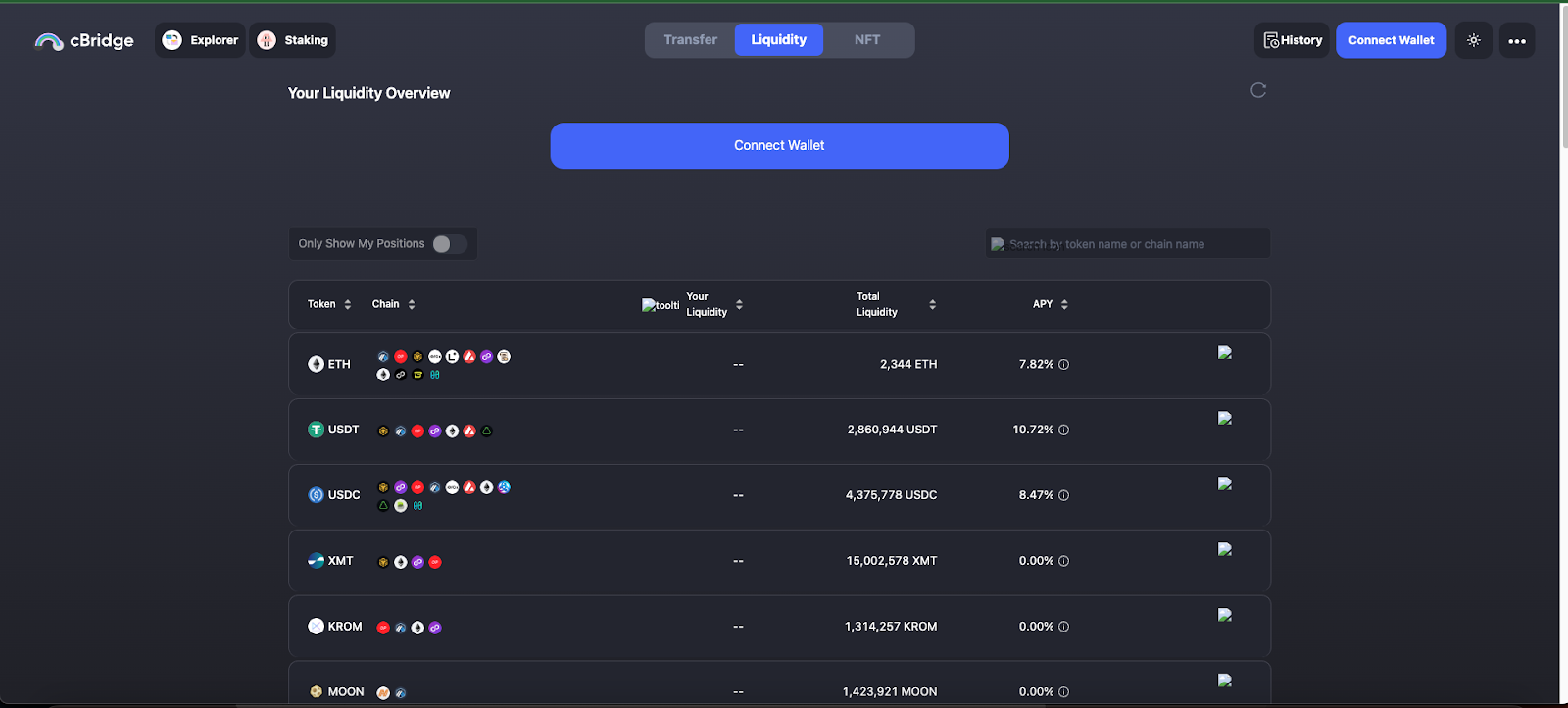Sort the table by Chain column

tap(412, 305)
